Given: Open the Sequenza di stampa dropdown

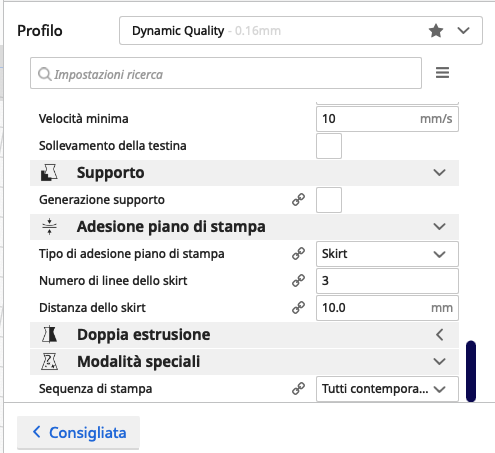Looking at the screenshot, I should (387, 389).
